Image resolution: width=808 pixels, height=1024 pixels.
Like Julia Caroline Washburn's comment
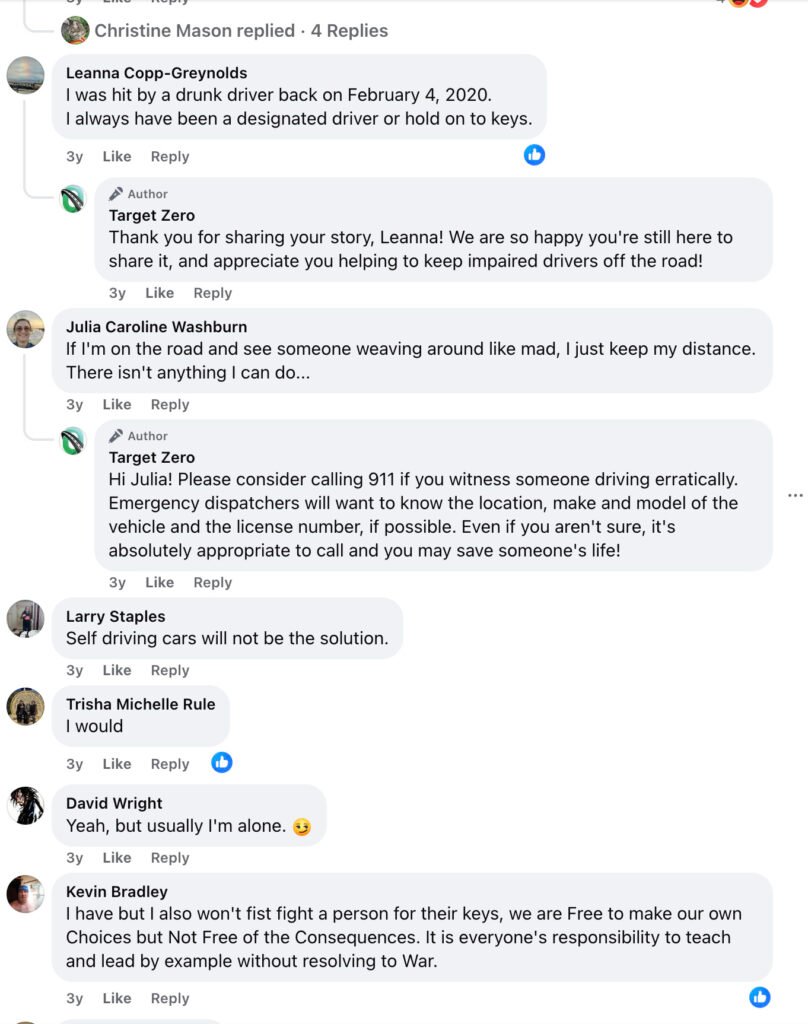(x=117, y=404)
